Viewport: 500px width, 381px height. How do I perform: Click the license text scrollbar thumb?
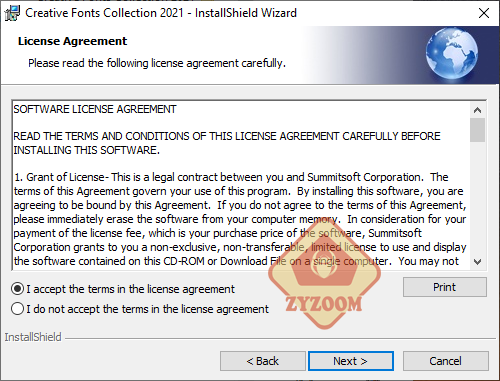[477, 130]
